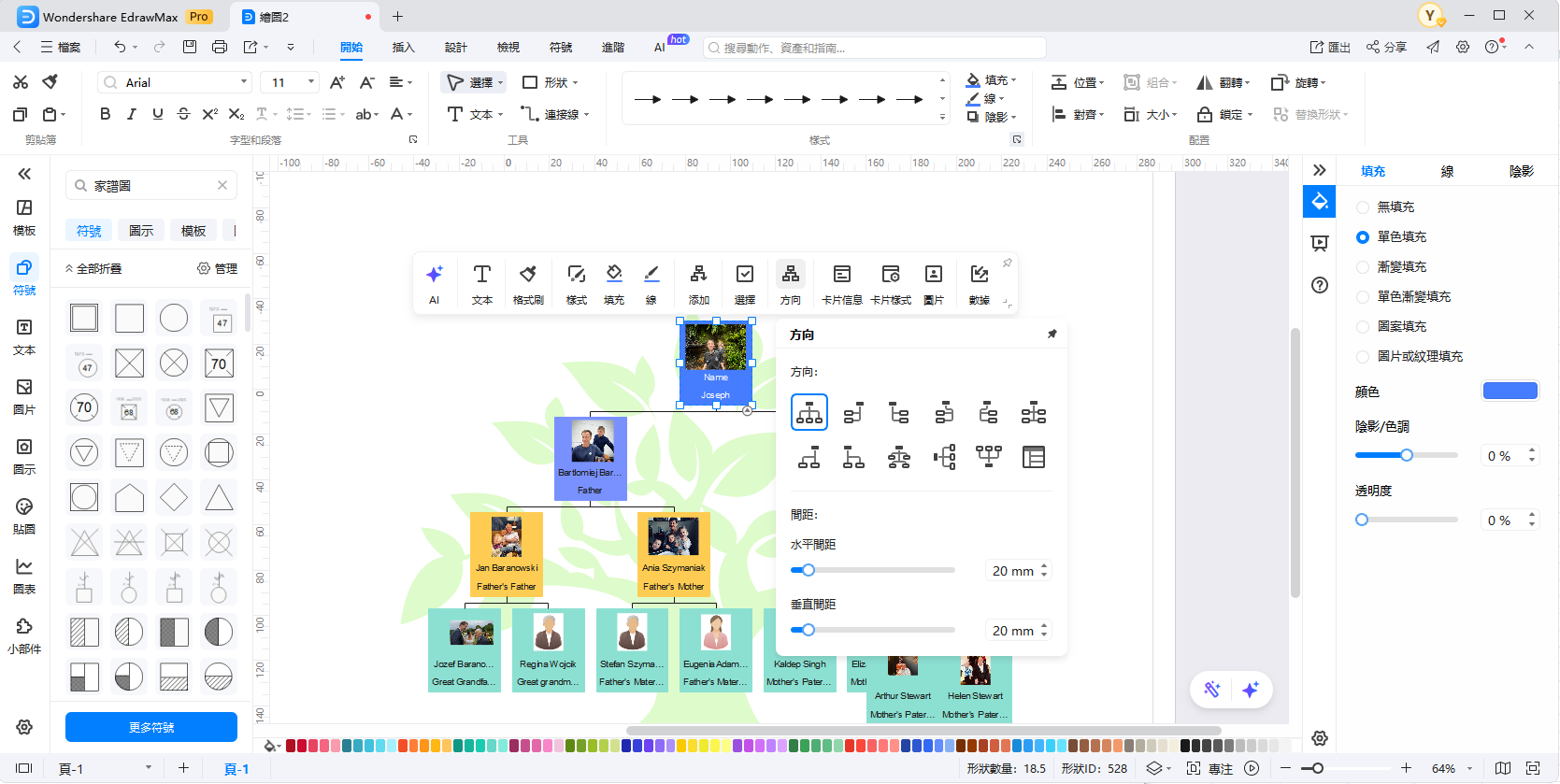Switch to the 插入 ribbon tab
Viewport: 1560px width, 784px height.
point(403,48)
